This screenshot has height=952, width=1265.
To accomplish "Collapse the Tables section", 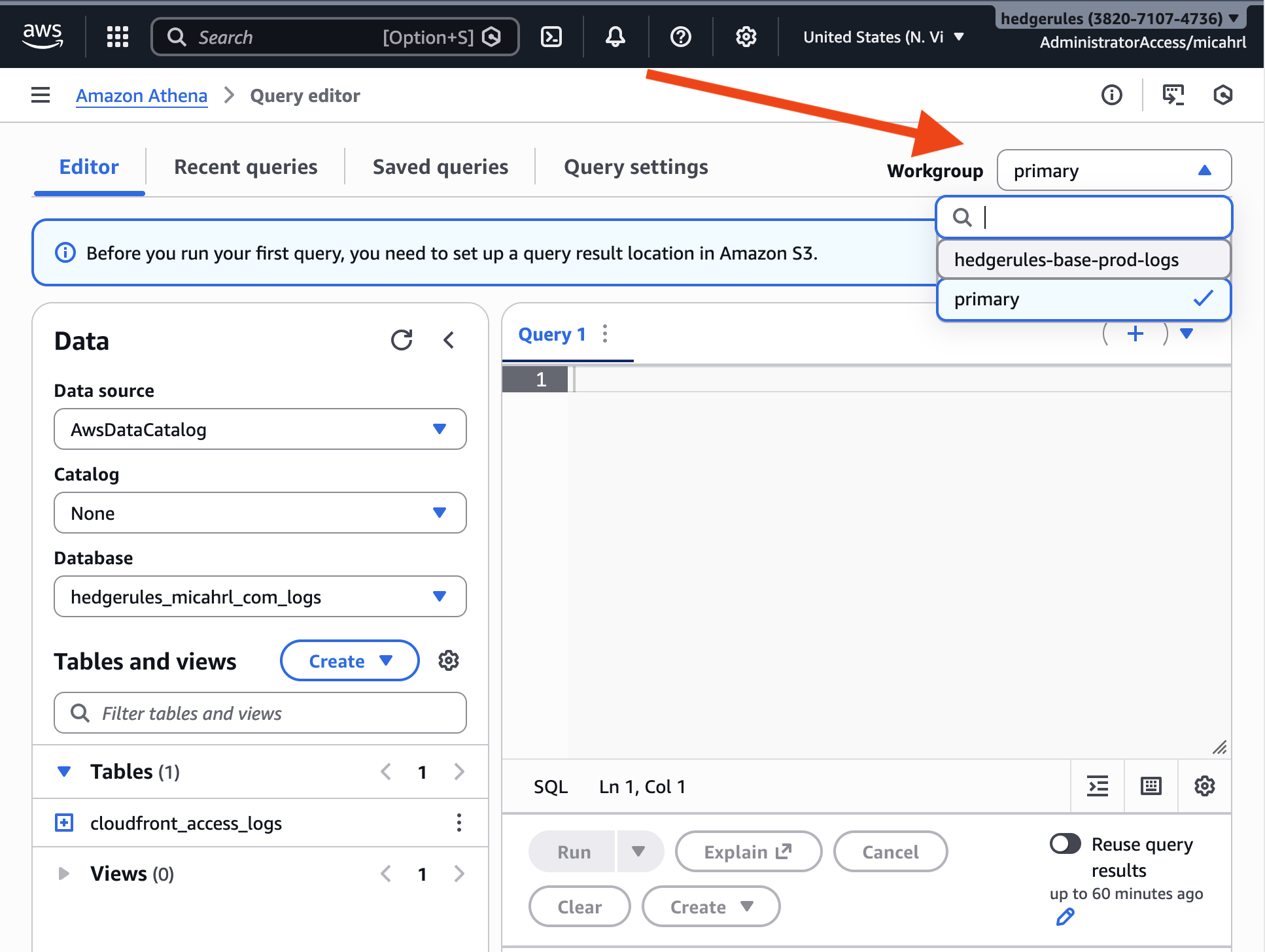I will click(x=64, y=772).
